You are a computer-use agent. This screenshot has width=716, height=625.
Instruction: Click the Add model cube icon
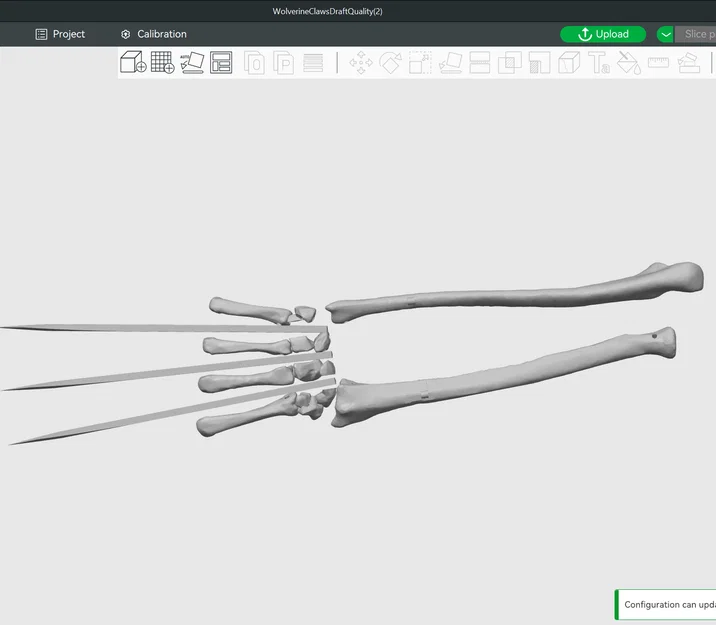pos(133,62)
